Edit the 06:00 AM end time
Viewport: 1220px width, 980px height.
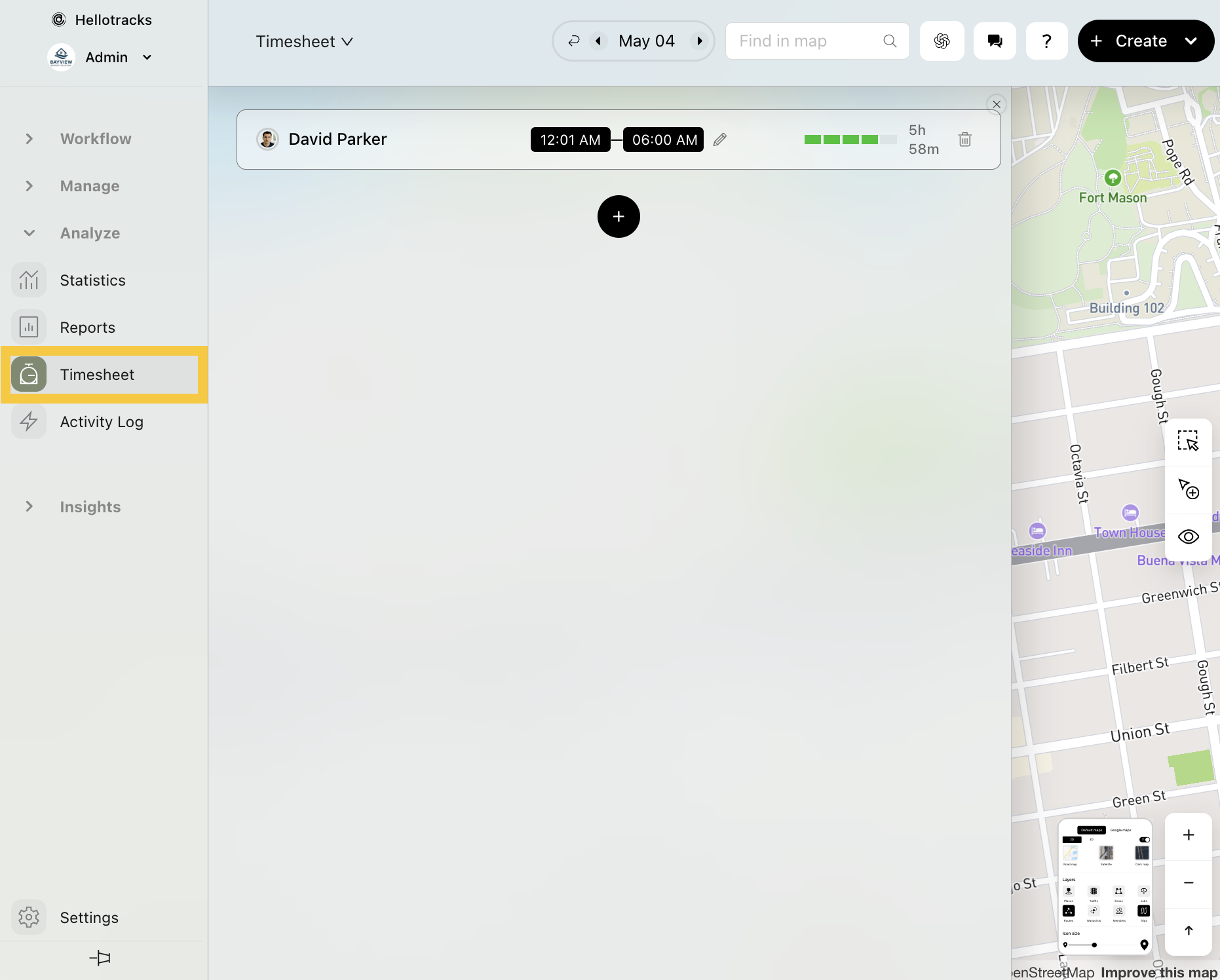tap(664, 140)
